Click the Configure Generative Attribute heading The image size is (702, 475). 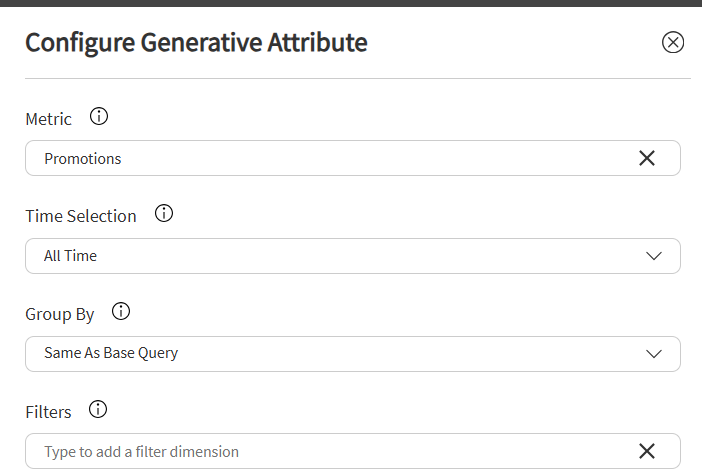coord(196,43)
